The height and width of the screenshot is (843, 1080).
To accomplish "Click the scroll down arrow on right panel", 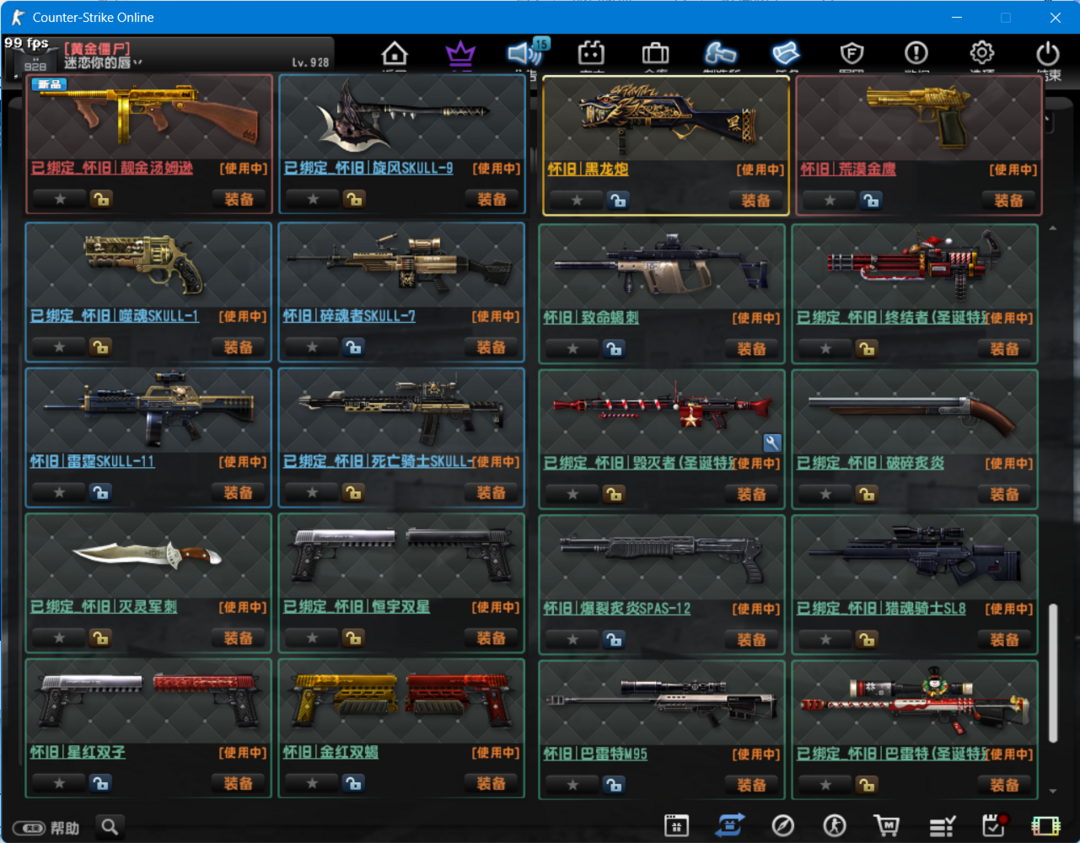I will [1052, 791].
